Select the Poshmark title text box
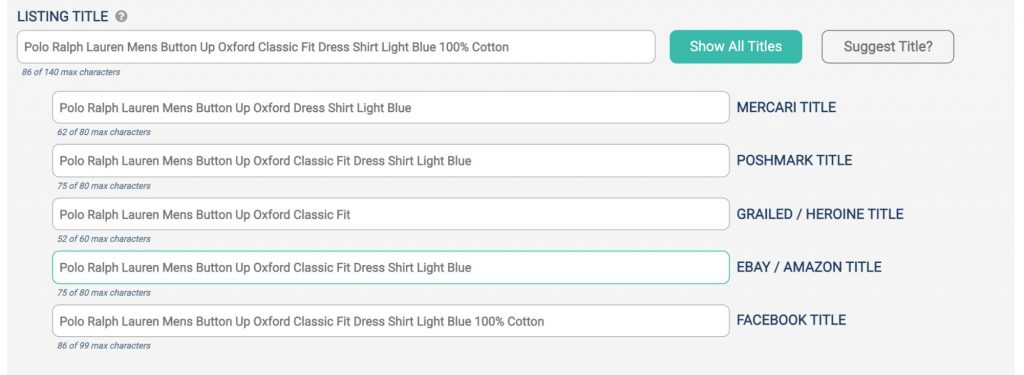This screenshot has width=1024, height=375. [x=391, y=161]
